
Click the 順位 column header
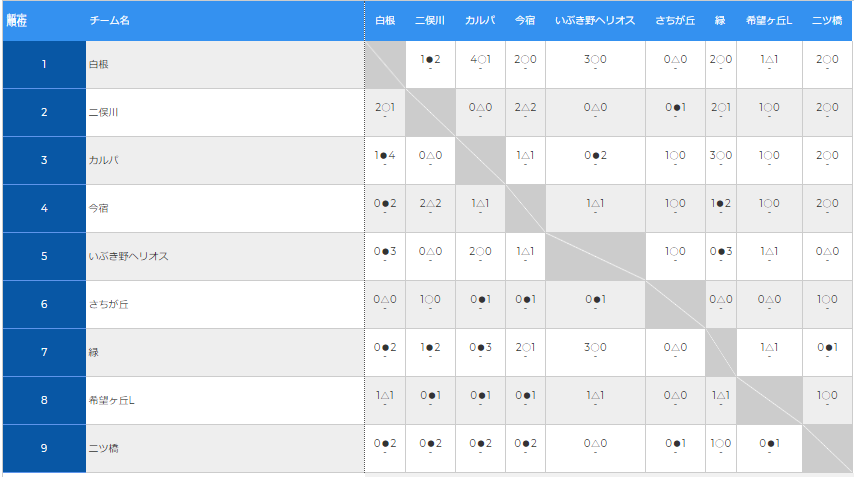pos(17,21)
